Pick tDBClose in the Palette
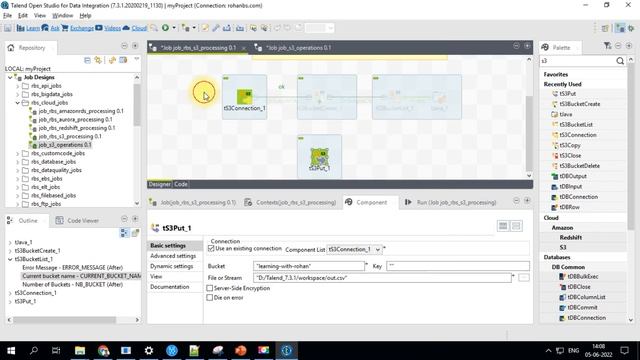 579,287
